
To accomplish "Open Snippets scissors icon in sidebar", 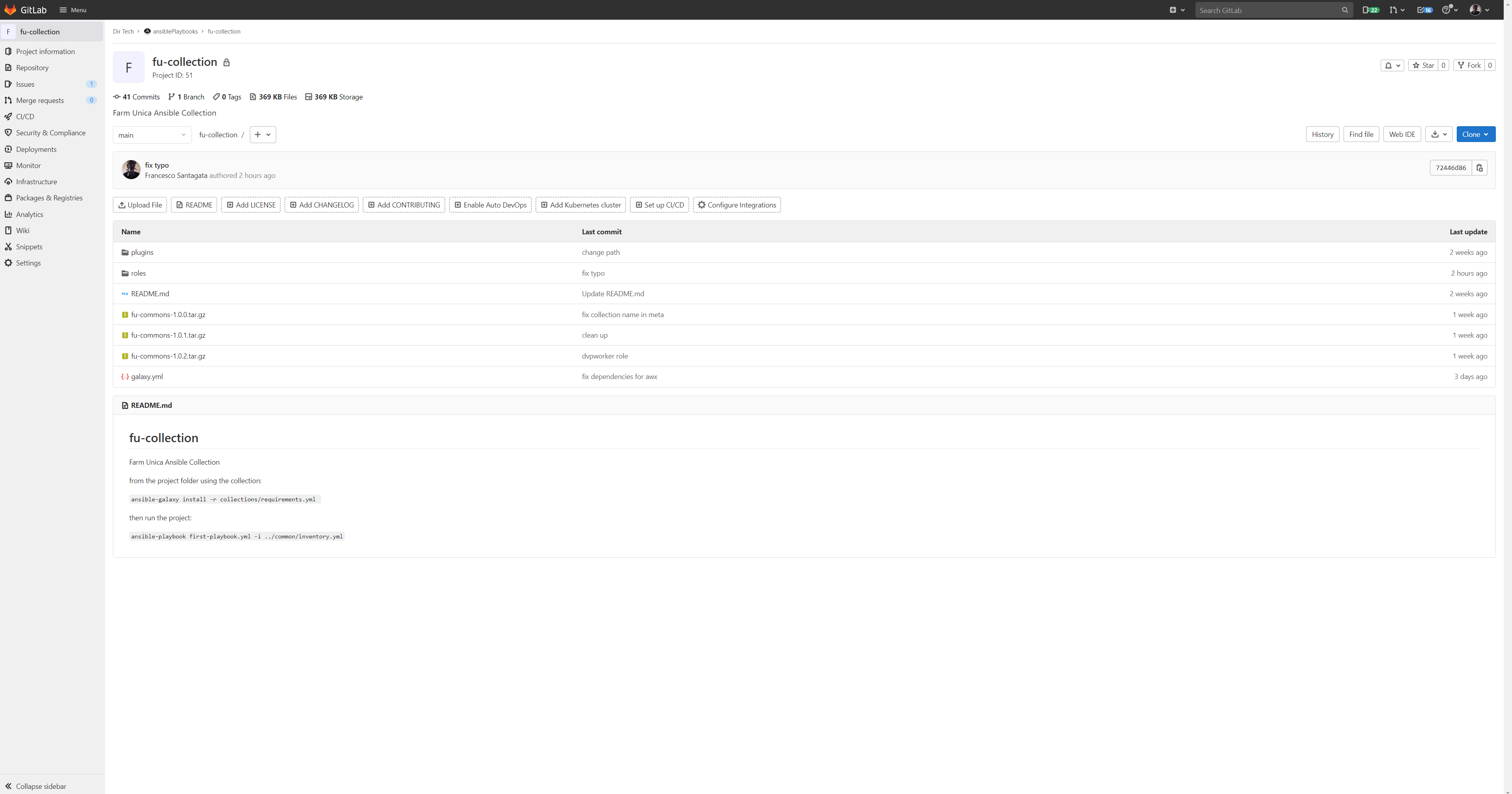I will coord(8,247).
